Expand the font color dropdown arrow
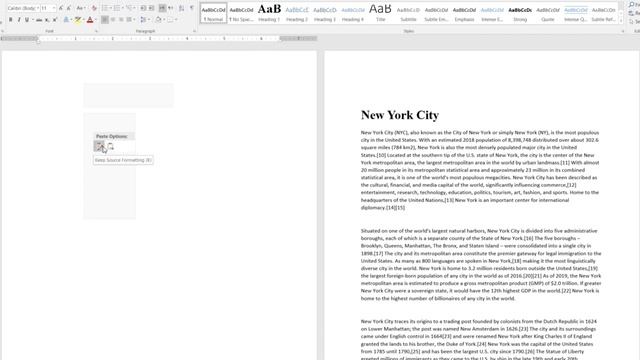This screenshot has width=640, height=360. (x=96, y=20)
